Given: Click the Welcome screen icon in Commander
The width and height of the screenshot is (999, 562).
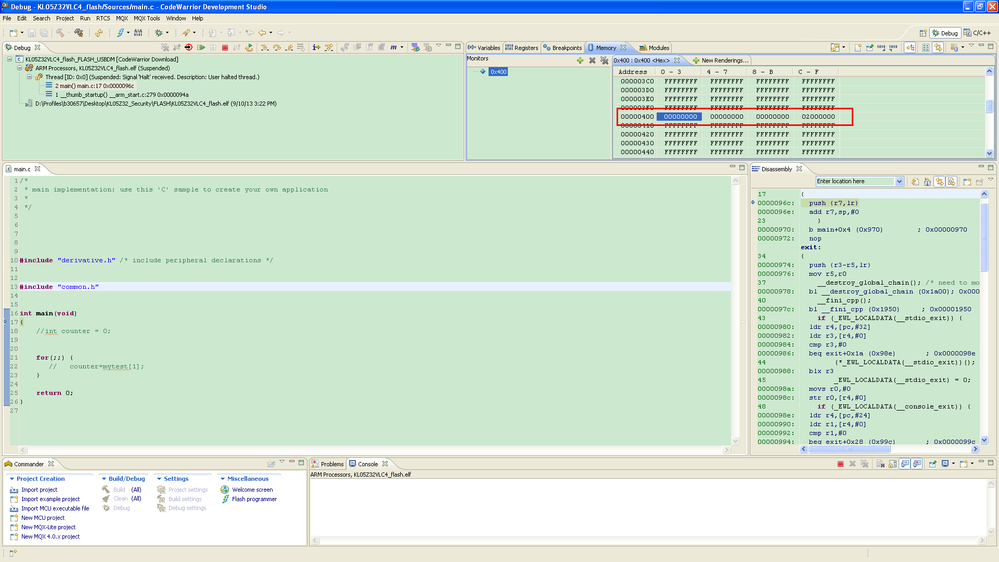Looking at the screenshot, I should coord(225,490).
